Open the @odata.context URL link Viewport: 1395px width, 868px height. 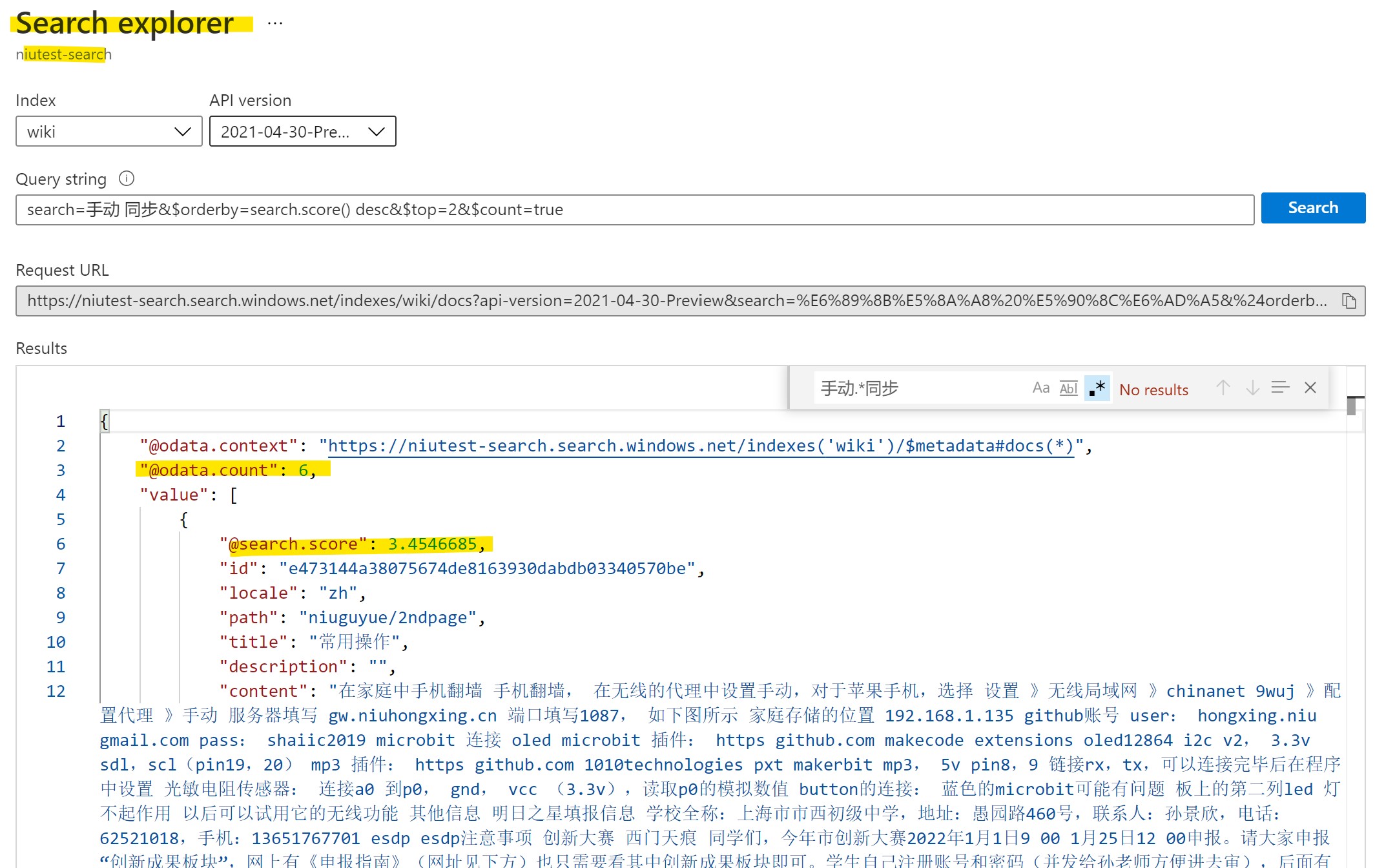coord(701,446)
